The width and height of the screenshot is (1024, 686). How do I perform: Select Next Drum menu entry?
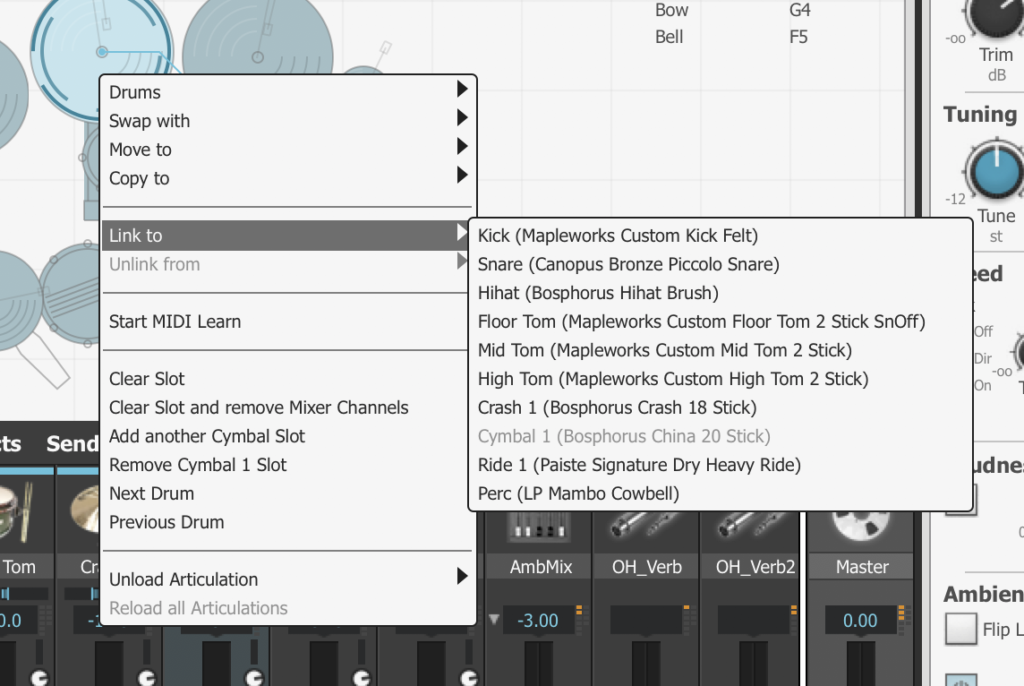point(152,493)
